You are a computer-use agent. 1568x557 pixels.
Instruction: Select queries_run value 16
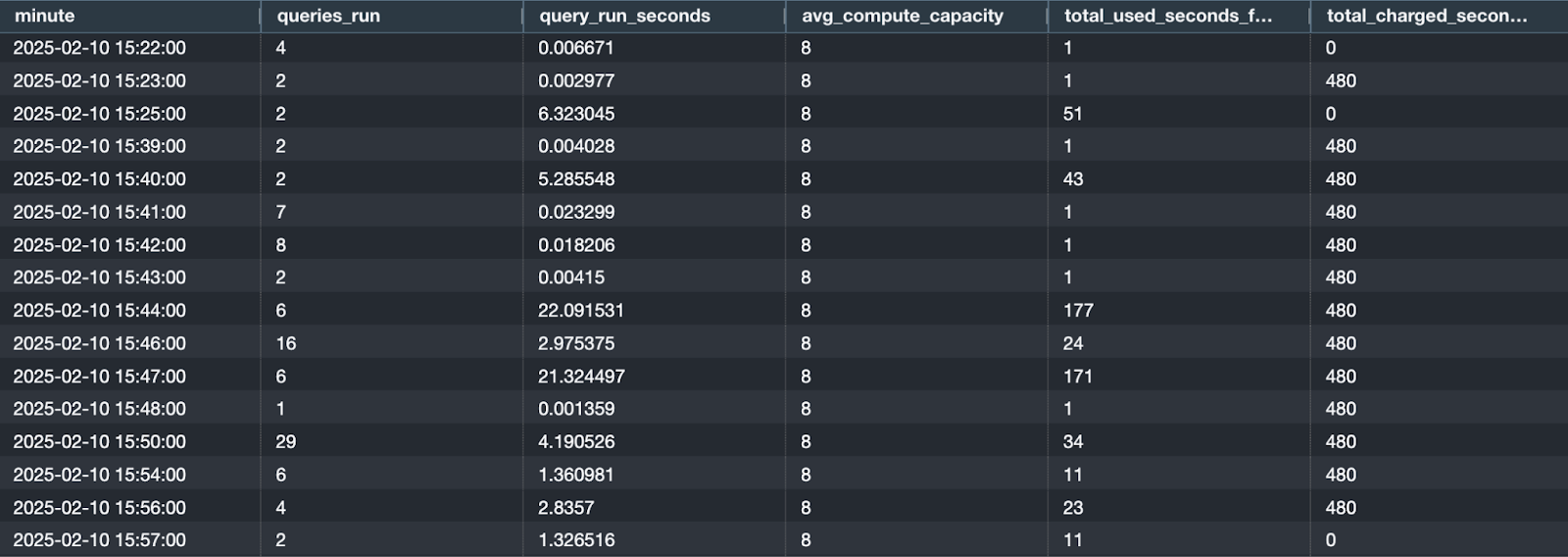[286, 343]
